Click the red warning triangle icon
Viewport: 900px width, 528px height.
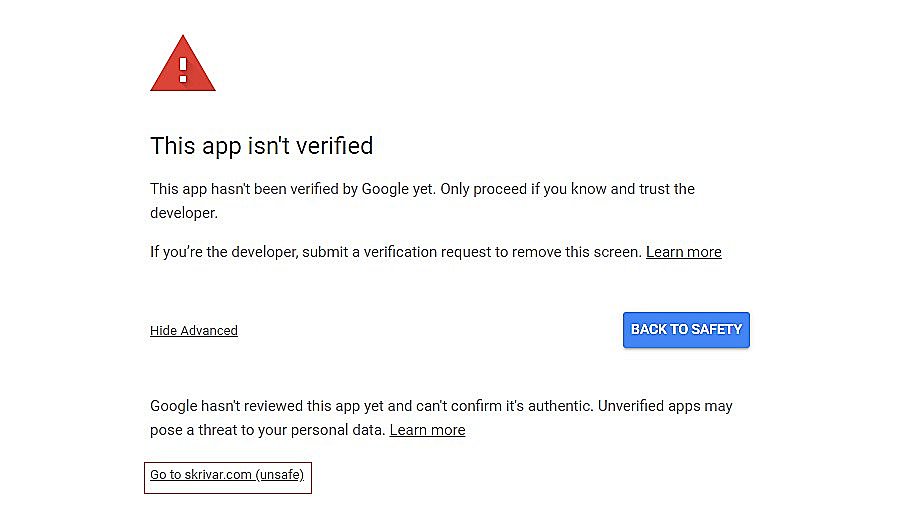(x=182, y=67)
